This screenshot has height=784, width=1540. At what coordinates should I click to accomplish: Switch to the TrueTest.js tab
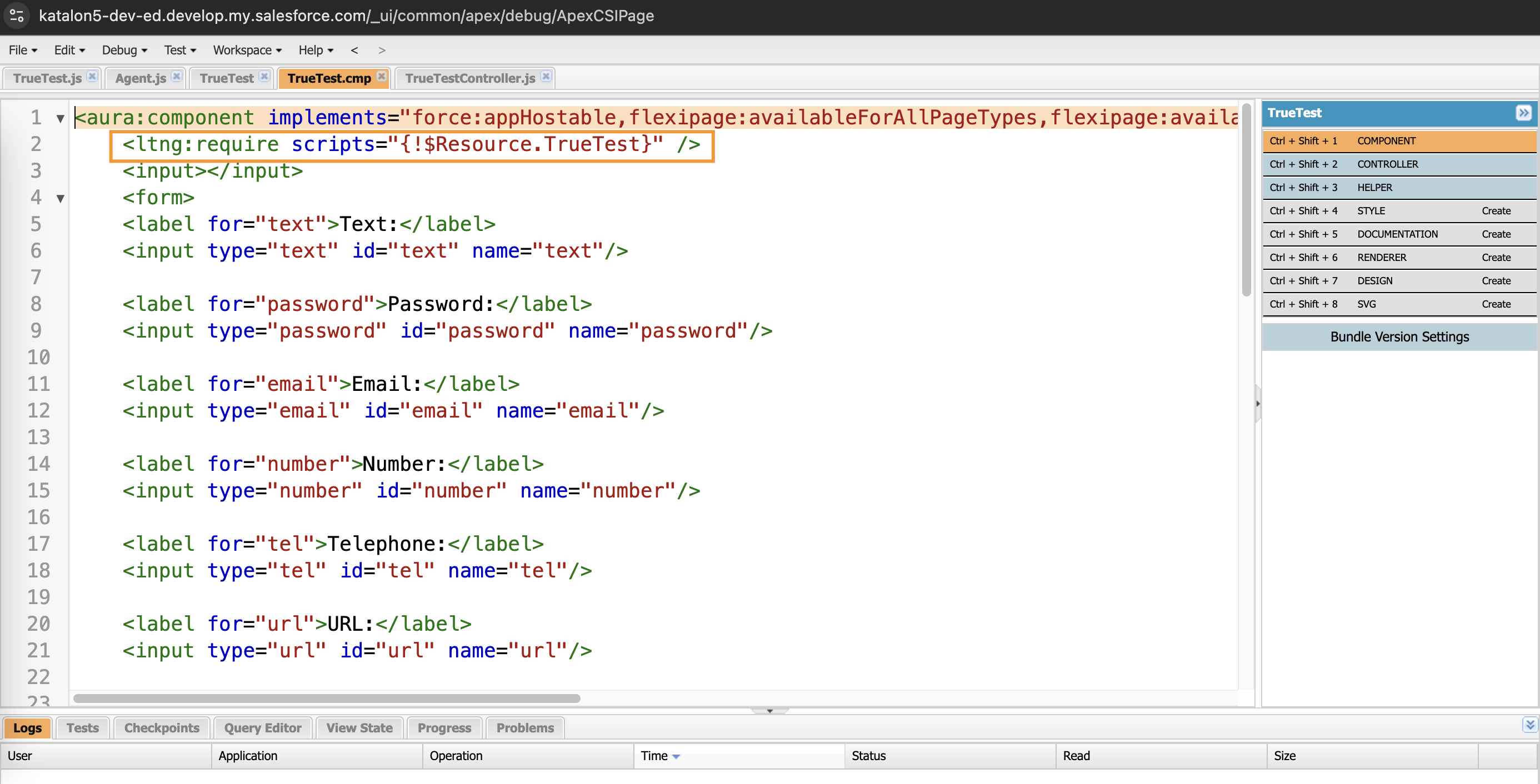pyautogui.click(x=47, y=78)
